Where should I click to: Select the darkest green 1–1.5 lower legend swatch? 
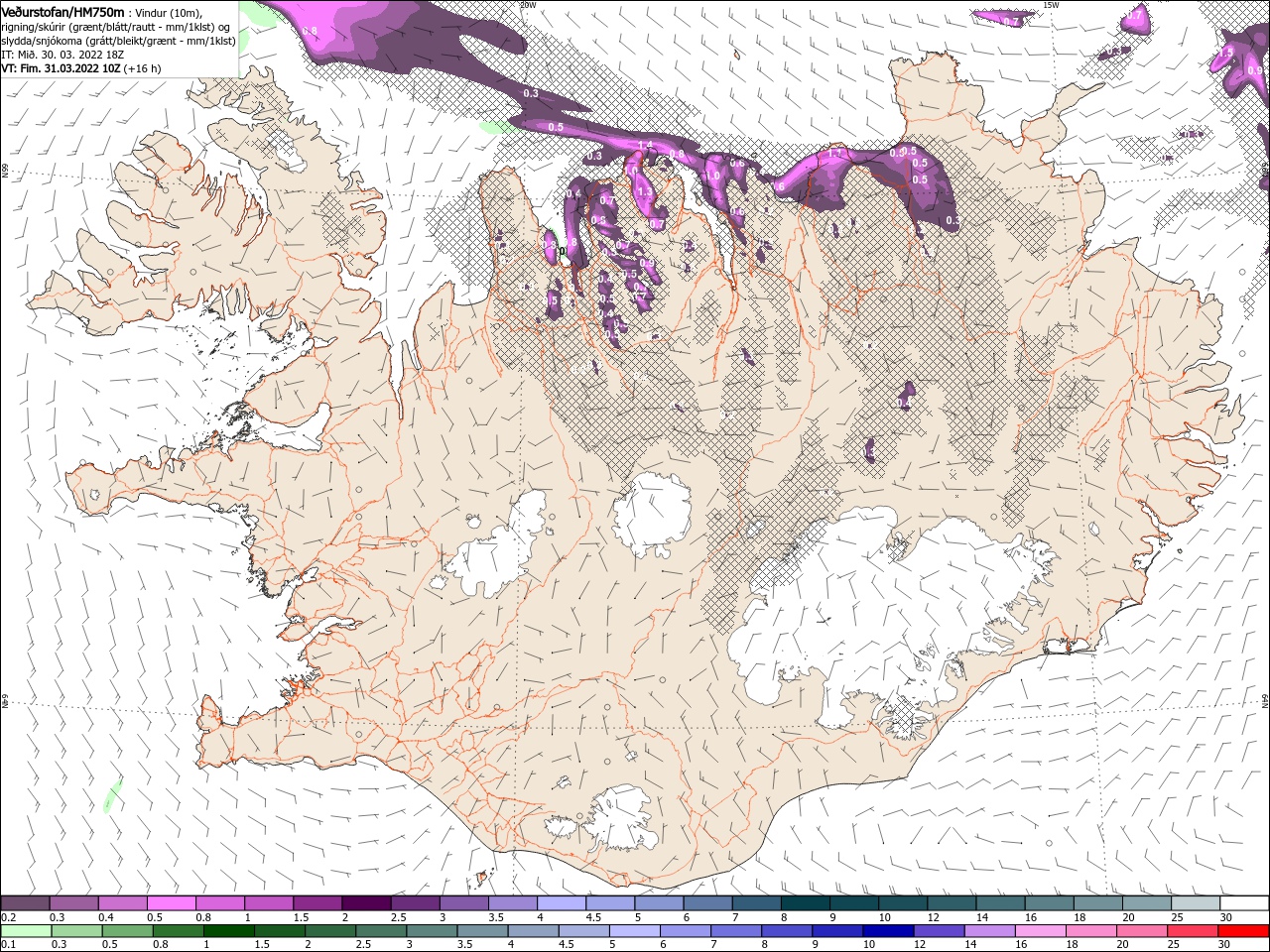click(229, 931)
